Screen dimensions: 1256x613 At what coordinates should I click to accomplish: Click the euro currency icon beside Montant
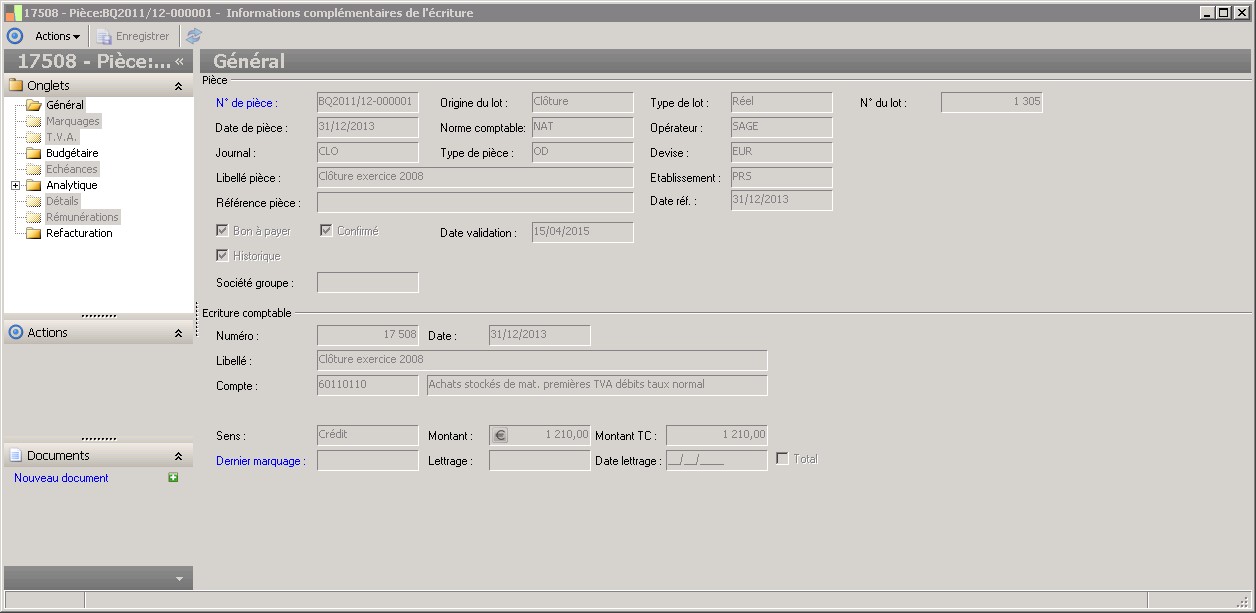[x=500, y=435]
